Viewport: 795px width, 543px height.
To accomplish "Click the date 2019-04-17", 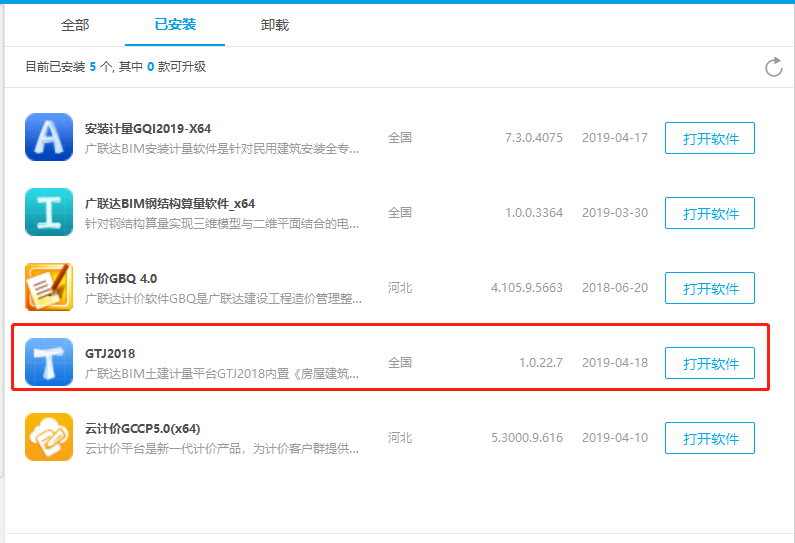I will click(x=615, y=138).
